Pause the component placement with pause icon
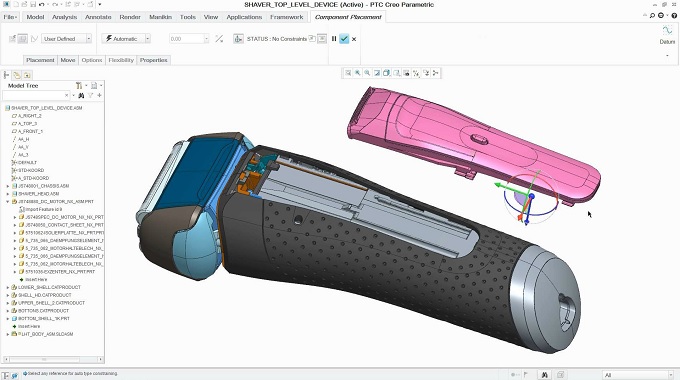This screenshot has width=680, height=380. [x=334, y=39]
